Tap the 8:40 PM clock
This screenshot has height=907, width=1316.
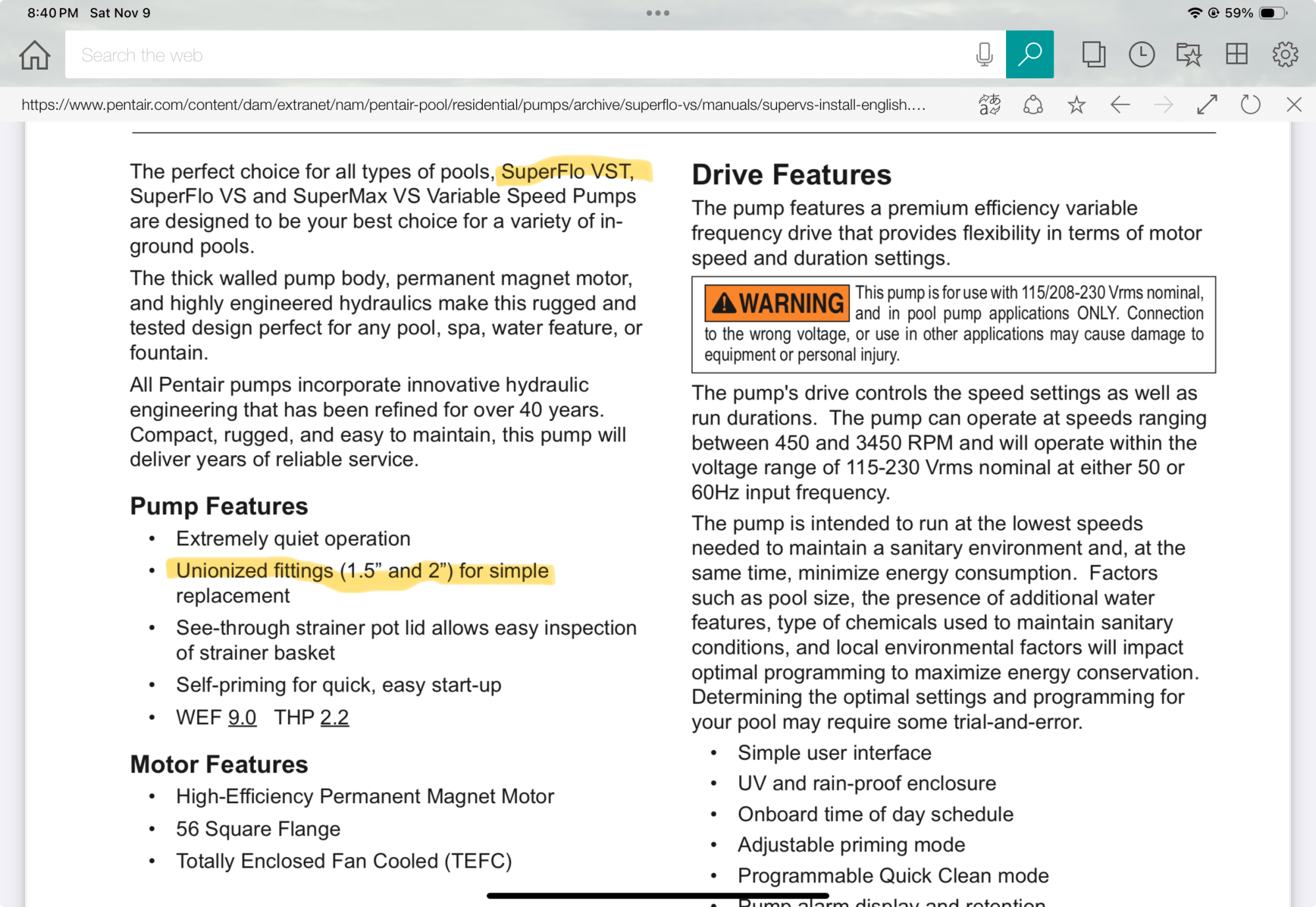(x=53, y=13)
